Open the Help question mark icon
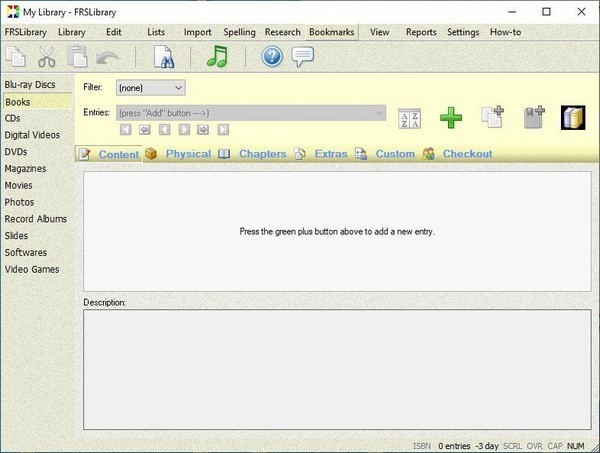 pos(272,57)
